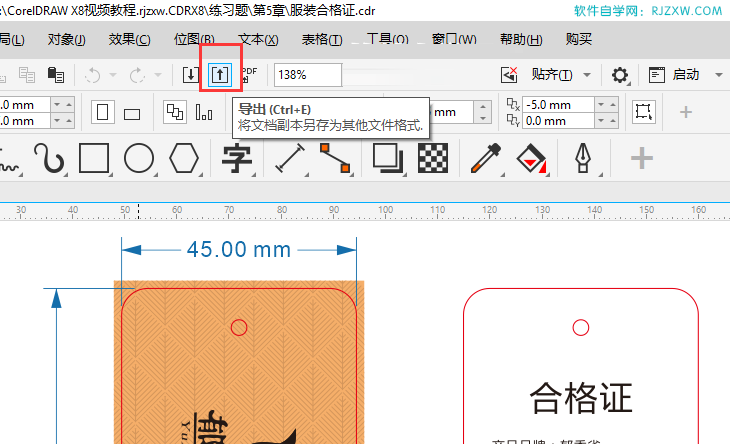Expand the page height dropdown arrow
Screen dimensions: 730x444
57,121
